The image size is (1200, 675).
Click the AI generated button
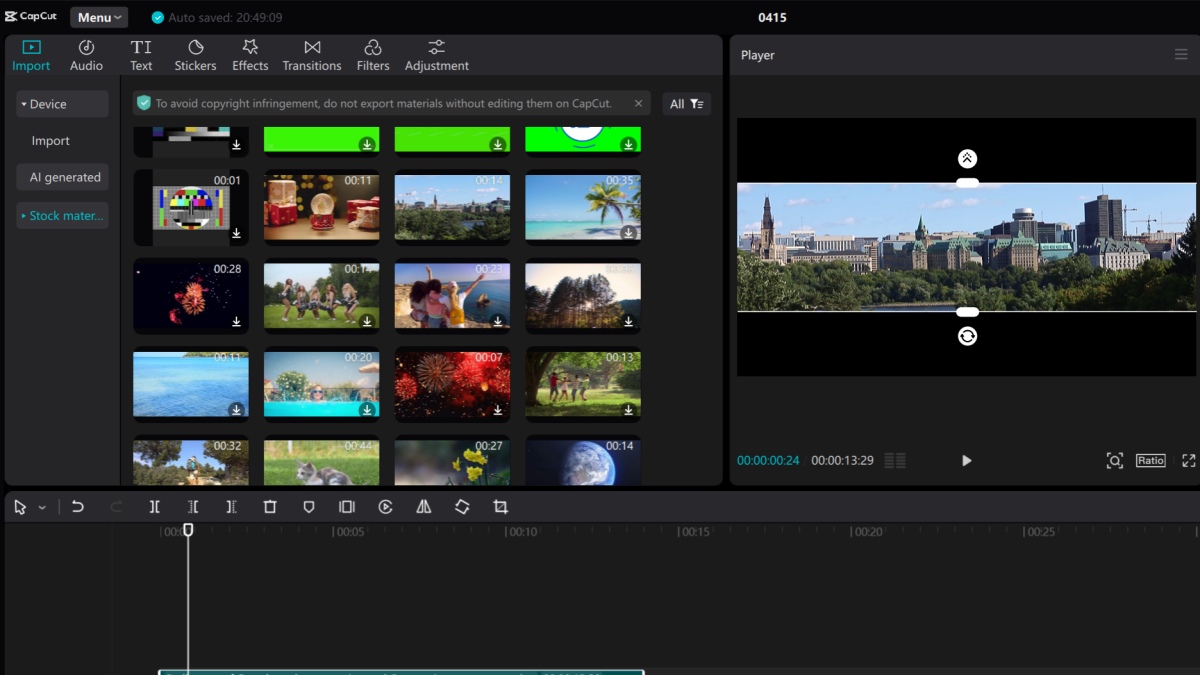pos(64,177)
